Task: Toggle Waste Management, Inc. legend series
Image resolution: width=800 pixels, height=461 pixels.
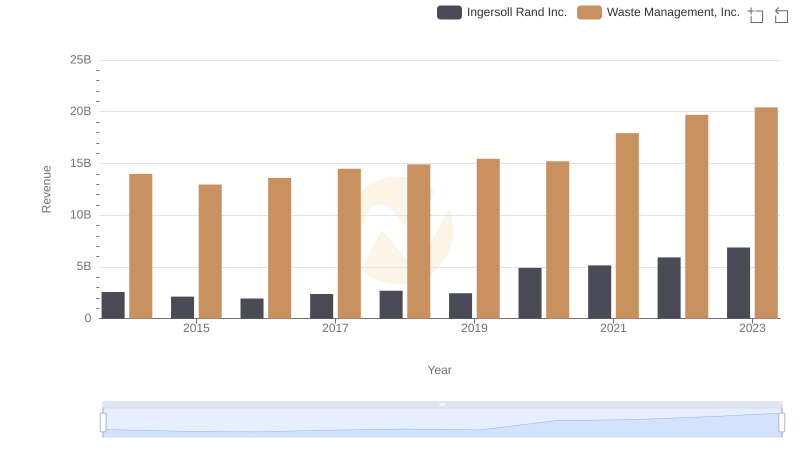Action: point(658,12)
